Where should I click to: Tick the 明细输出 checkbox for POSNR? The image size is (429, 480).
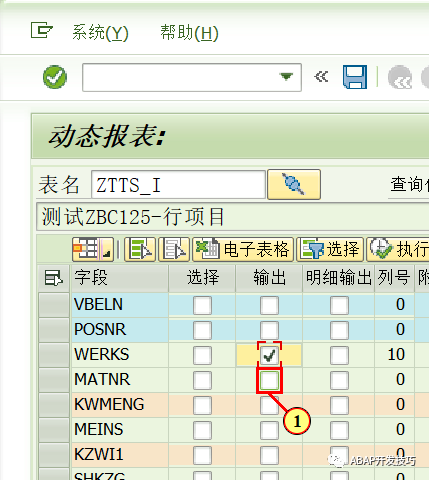339,330
